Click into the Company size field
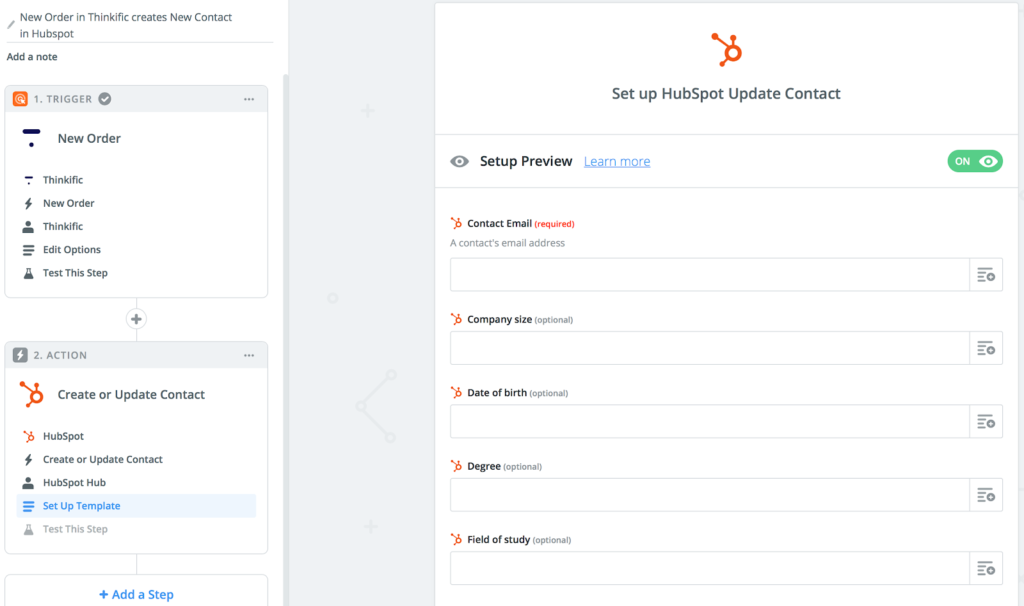 coord(709,348)
